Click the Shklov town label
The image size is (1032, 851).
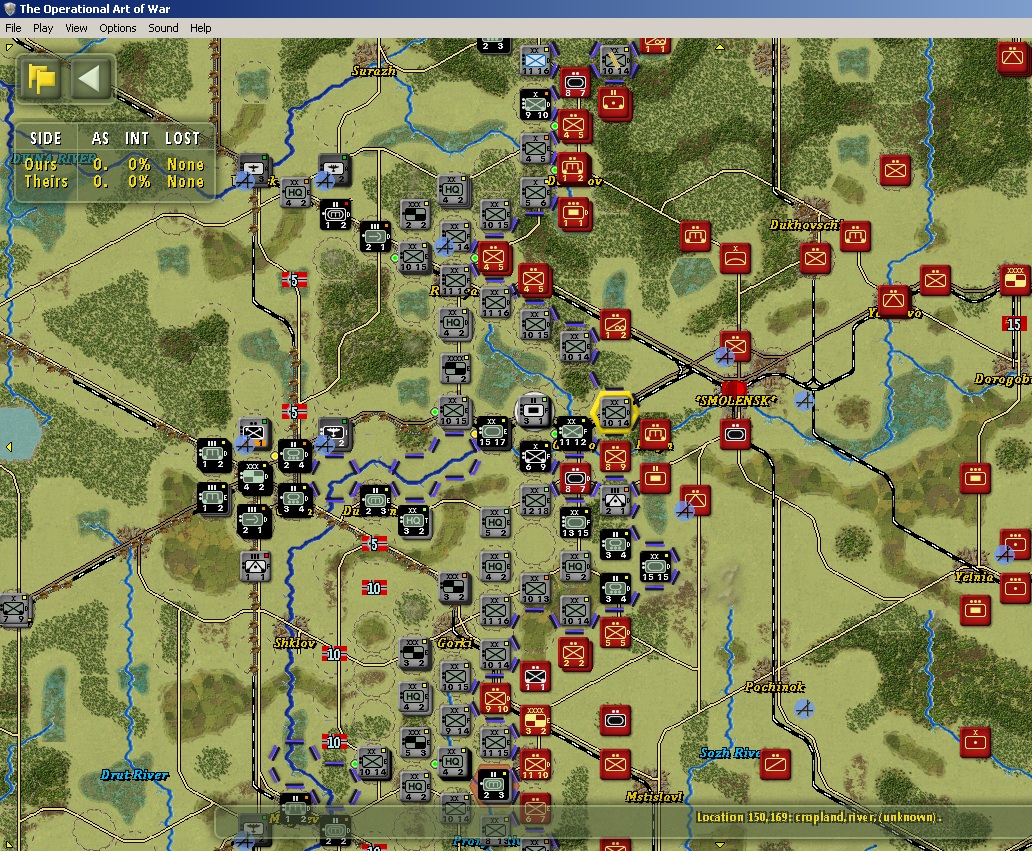click(x=294, y=642)
